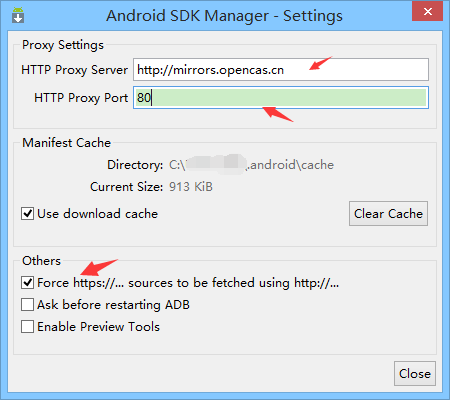Click the 'Enable Preview Tools' label text

coord(98,327)
